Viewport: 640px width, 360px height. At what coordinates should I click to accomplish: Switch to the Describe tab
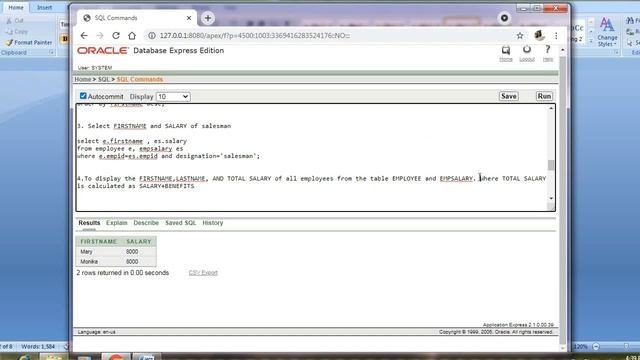(146, 223)
